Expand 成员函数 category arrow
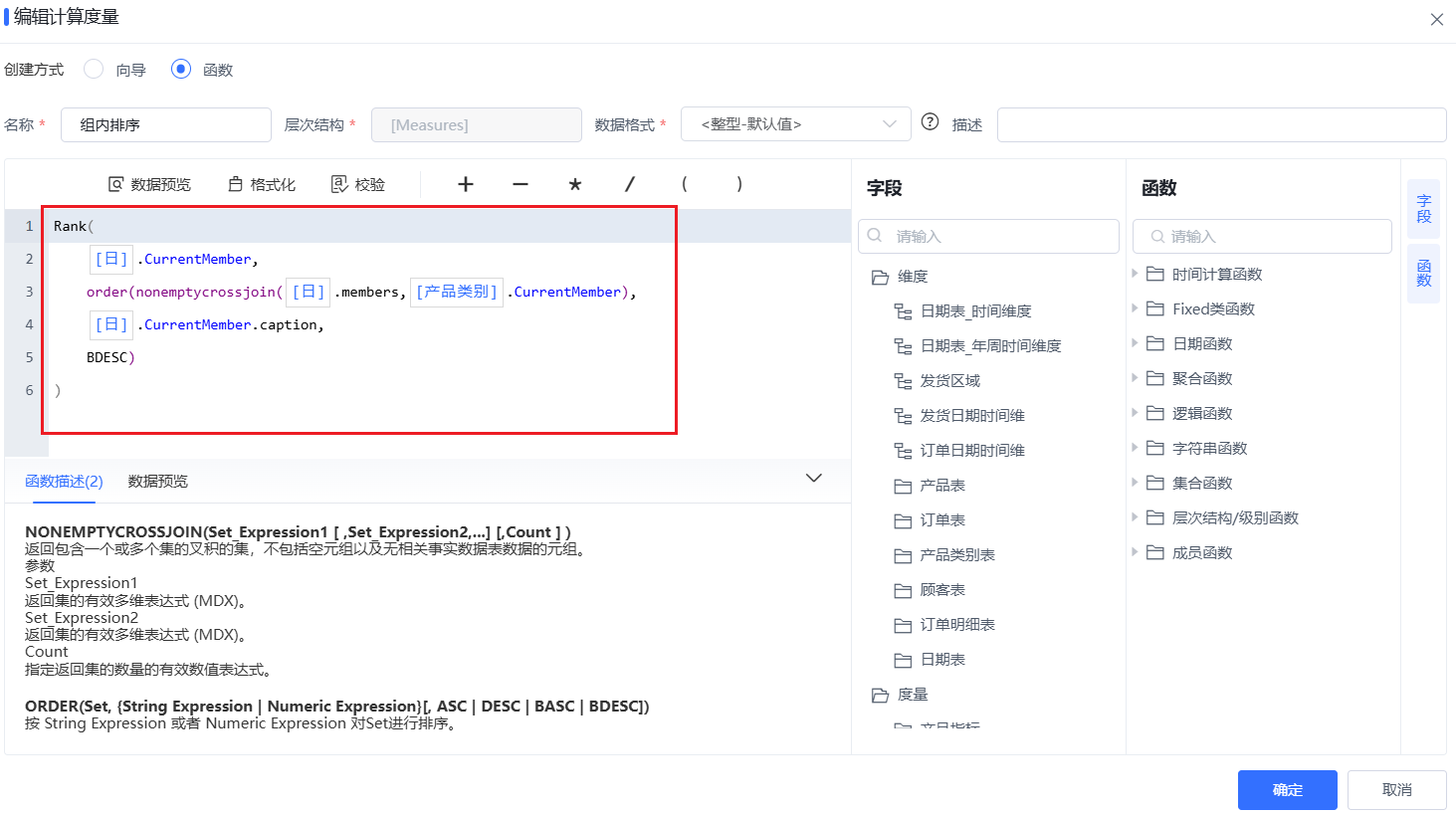 [1135, 552]
